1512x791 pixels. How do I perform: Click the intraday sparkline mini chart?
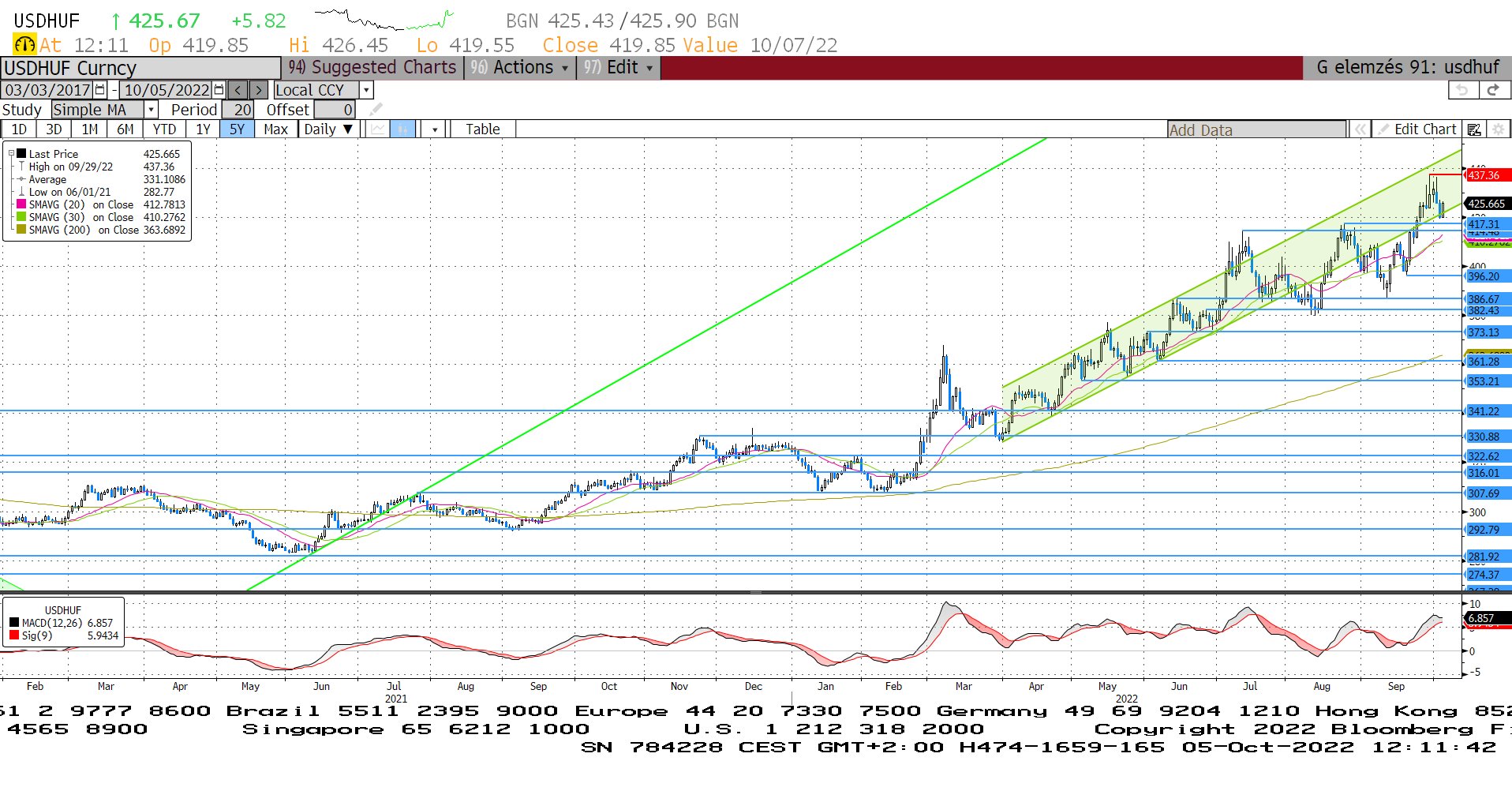pyautogui.click(x=384, y=19)
